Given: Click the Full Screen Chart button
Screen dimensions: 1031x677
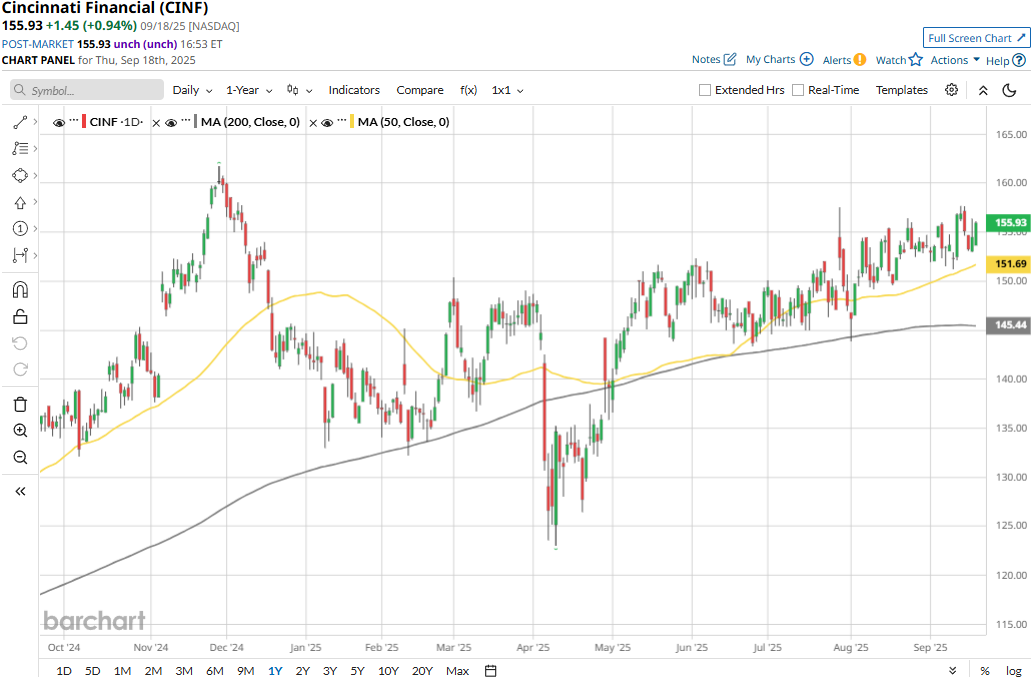Looking at the screenshot, I should (976, 38).
